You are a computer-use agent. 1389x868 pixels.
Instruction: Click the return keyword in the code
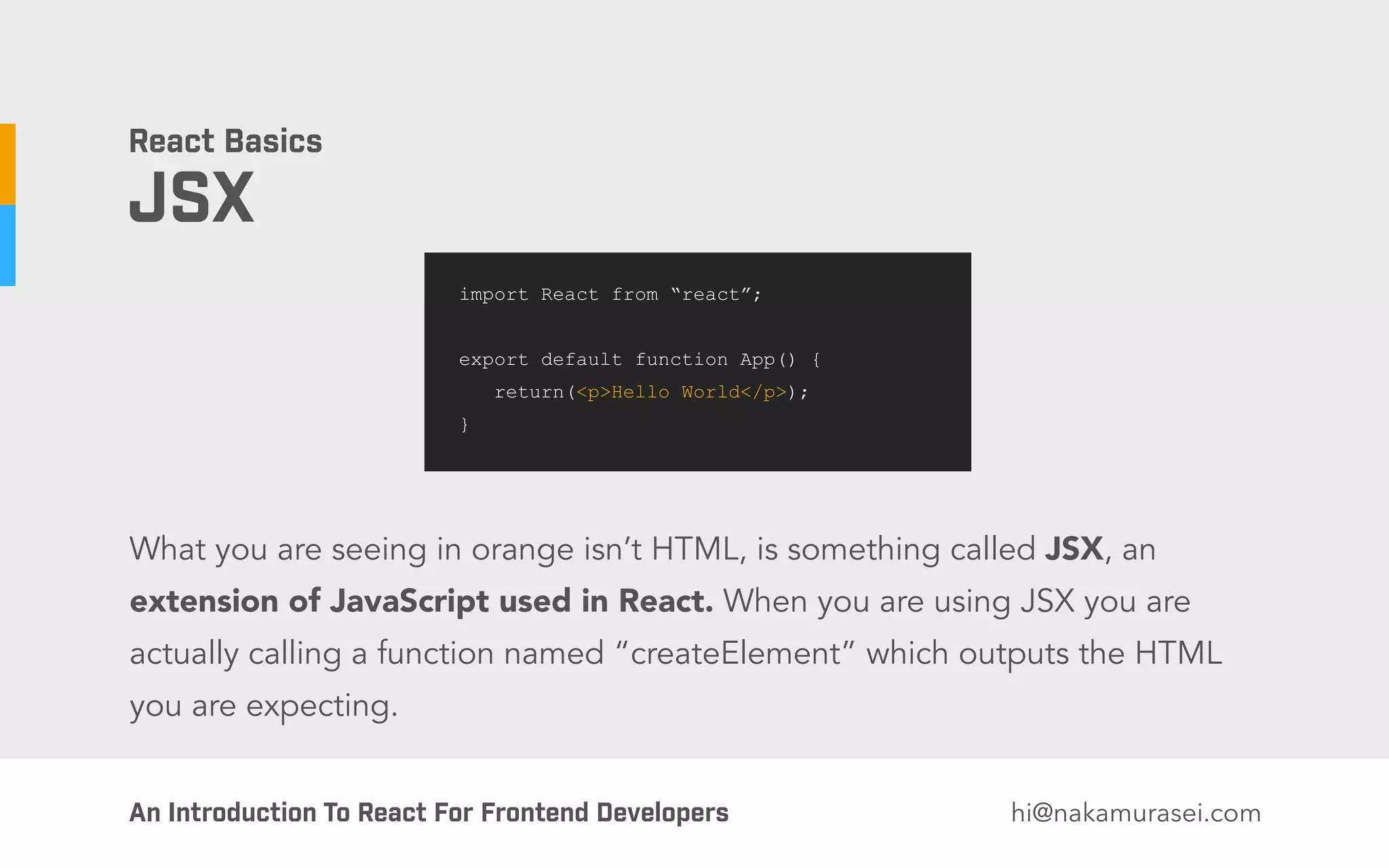[529, 392]
